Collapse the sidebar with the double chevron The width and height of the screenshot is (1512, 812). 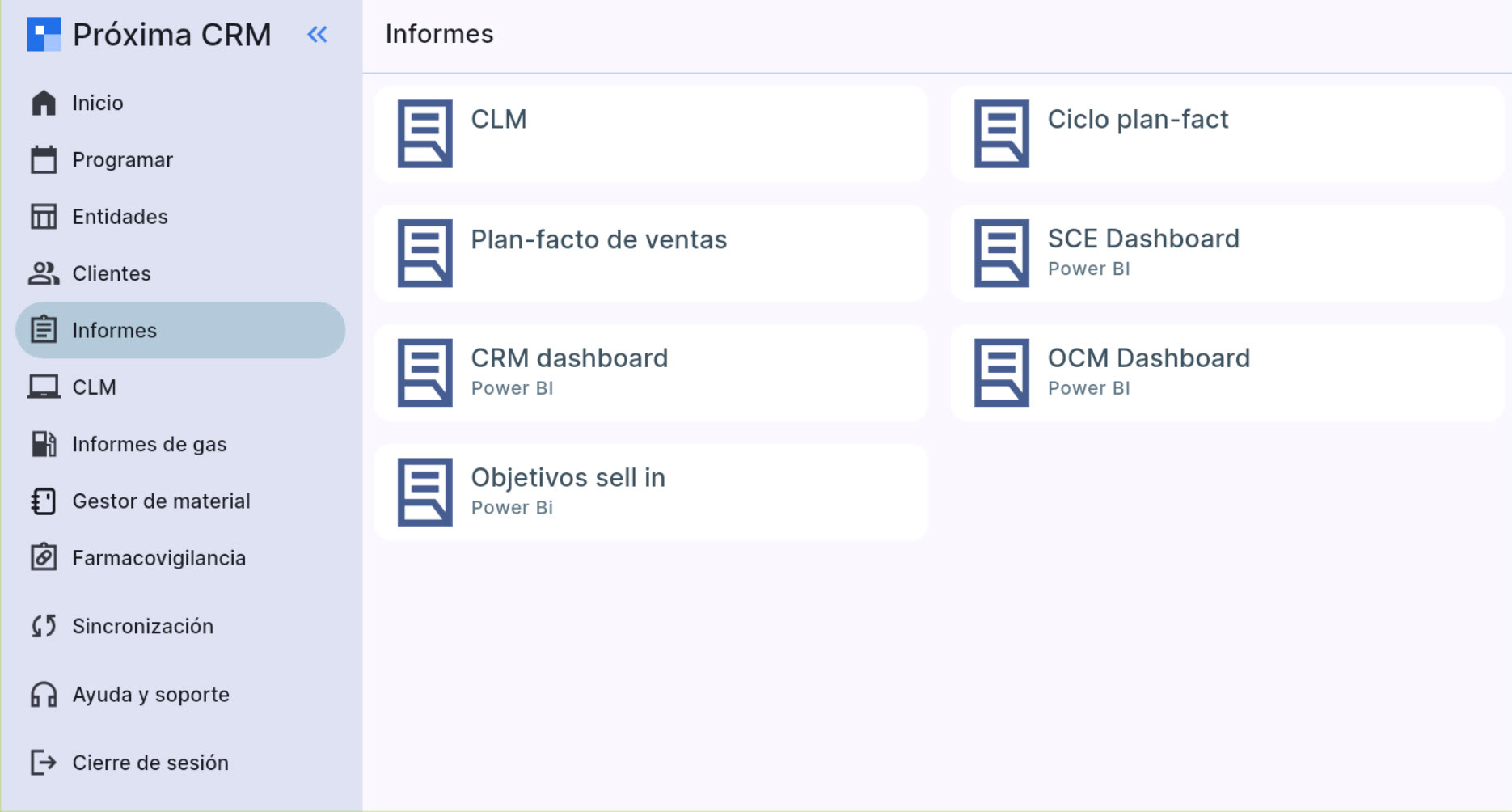pos(317,35)
